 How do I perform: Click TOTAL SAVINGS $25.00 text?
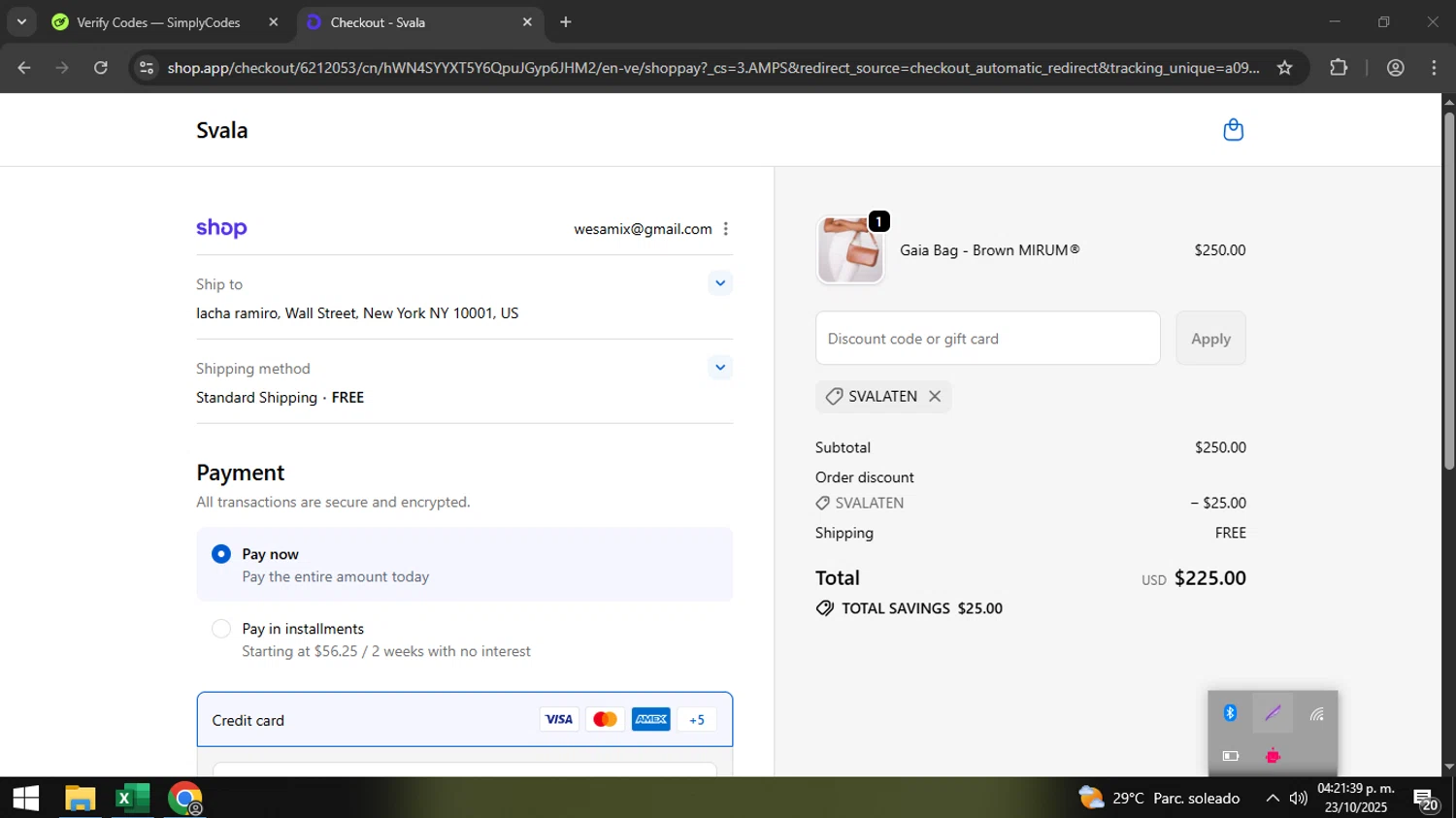(x=922, y=608)
